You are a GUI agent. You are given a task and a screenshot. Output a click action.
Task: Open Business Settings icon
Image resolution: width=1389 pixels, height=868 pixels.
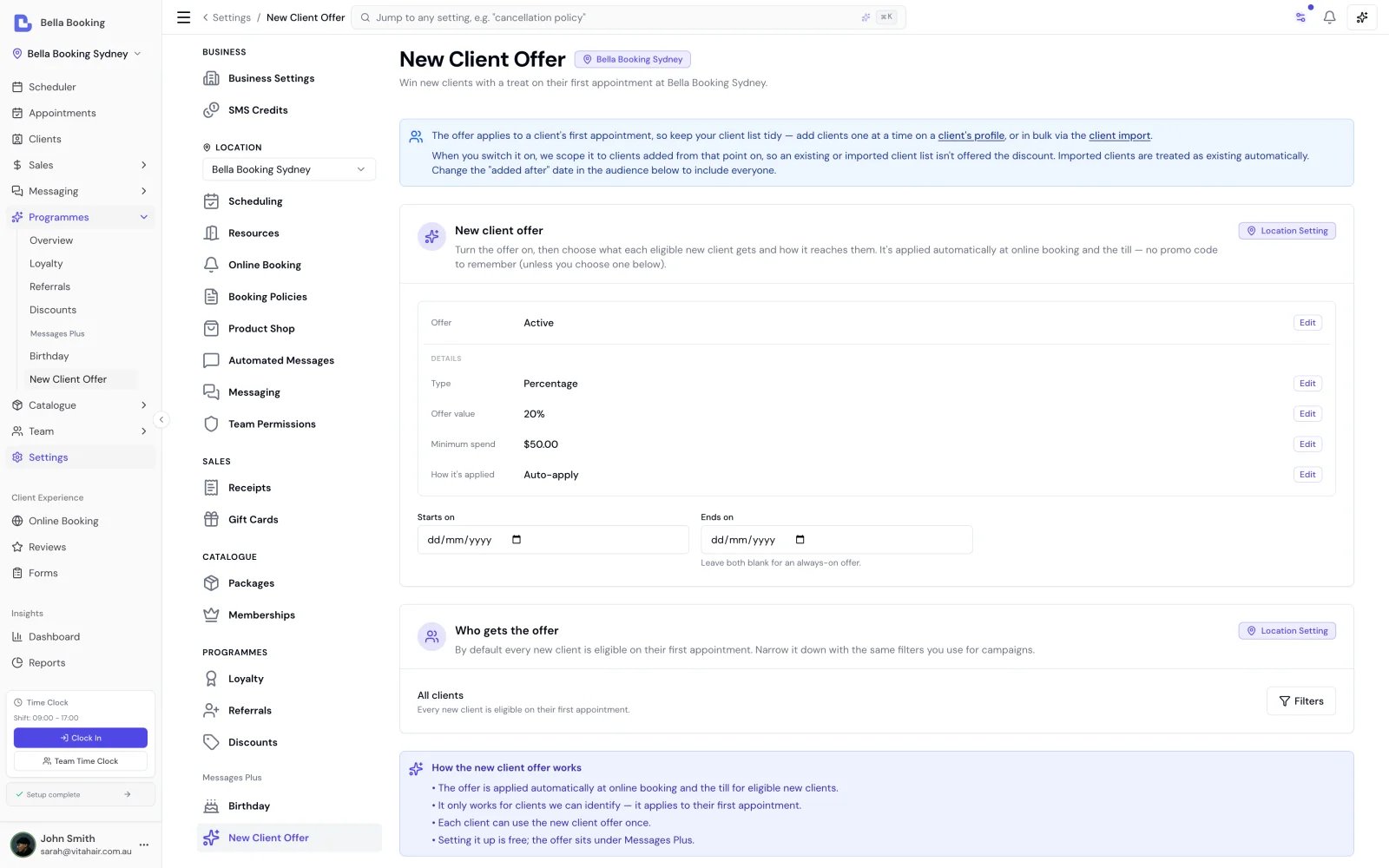211,78
